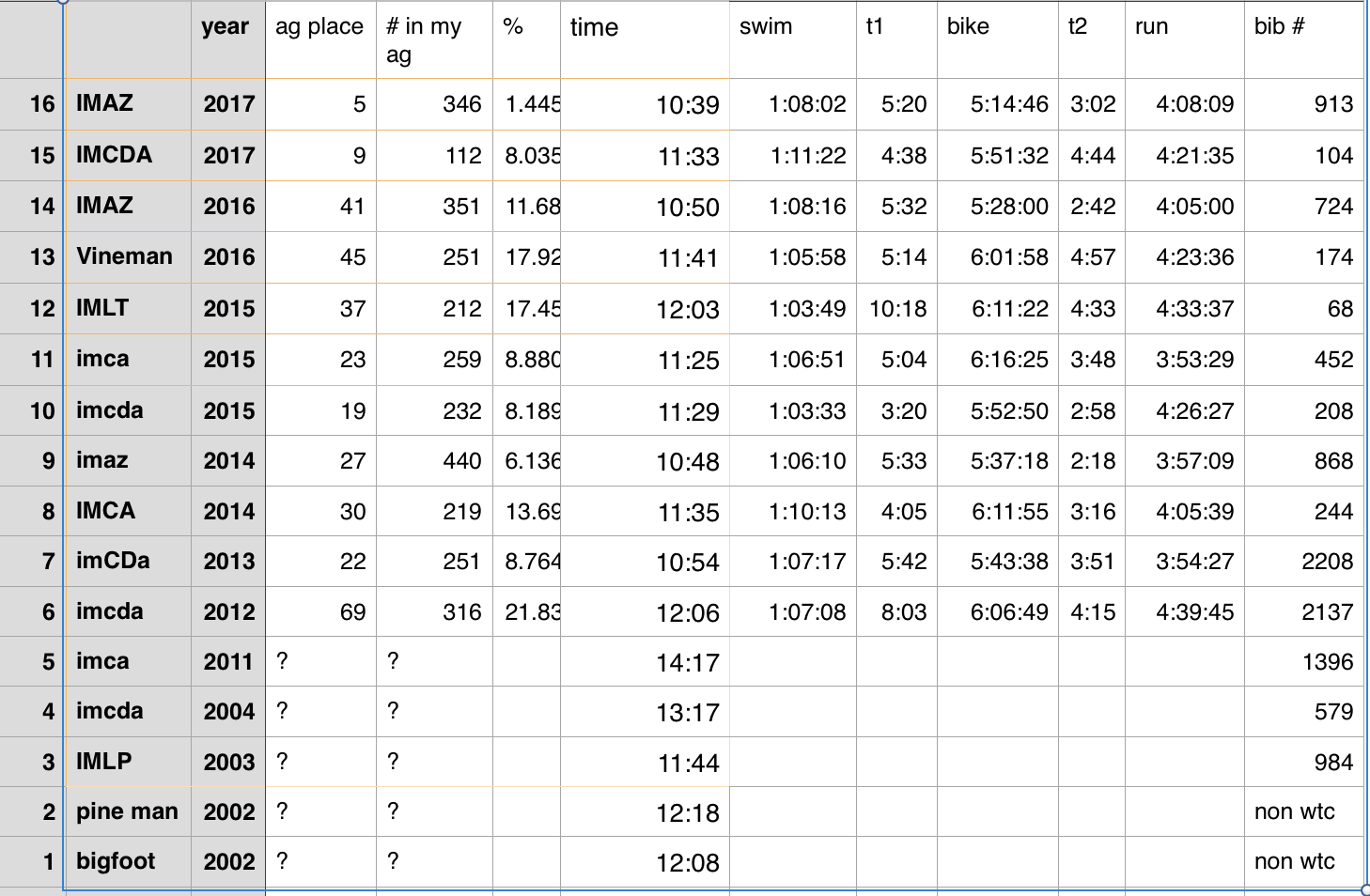Viewport: 1370px width, 896px height.
Task: Select '# in my ag' value 346
Action: click(x=434, y=104)
